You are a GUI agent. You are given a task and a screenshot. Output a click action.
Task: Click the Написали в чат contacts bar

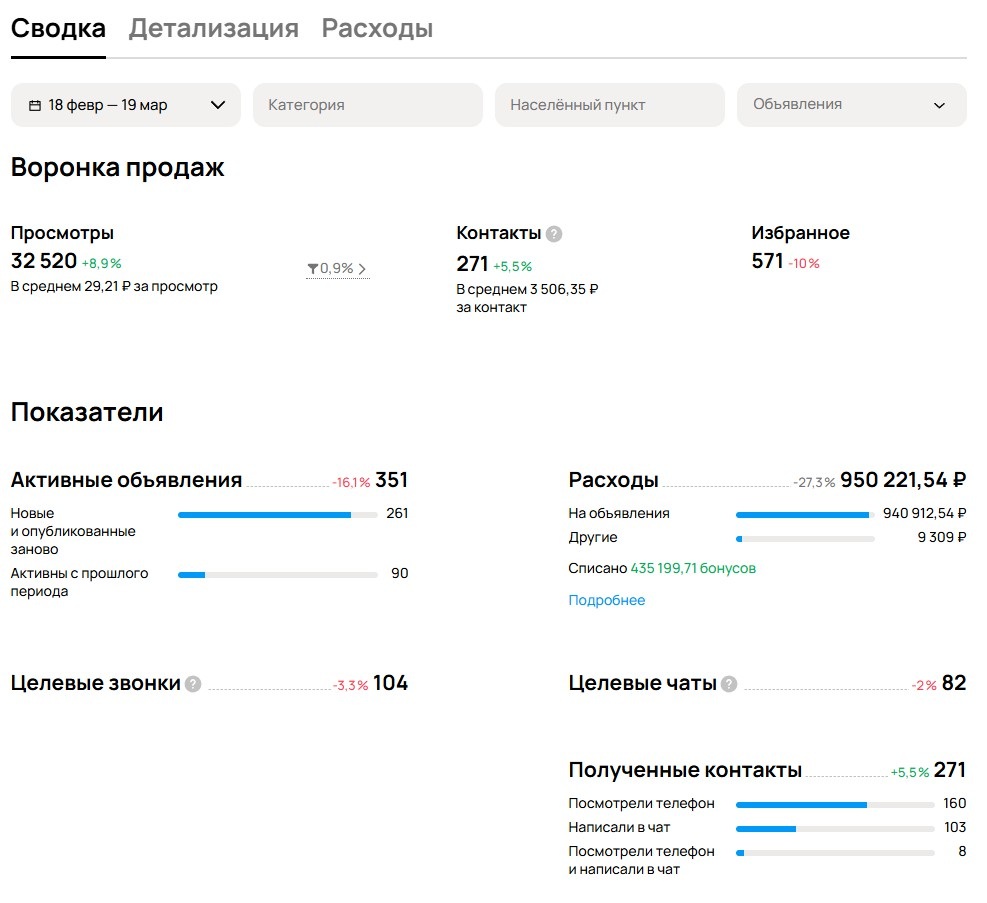coord(835,829)
